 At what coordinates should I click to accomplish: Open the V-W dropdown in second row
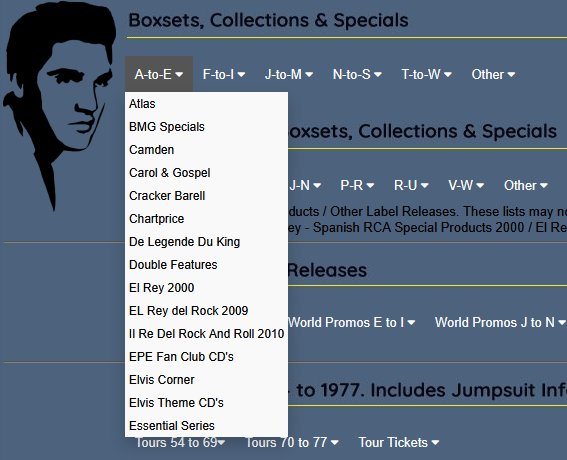pyautogui.click(x=466, y=185)
